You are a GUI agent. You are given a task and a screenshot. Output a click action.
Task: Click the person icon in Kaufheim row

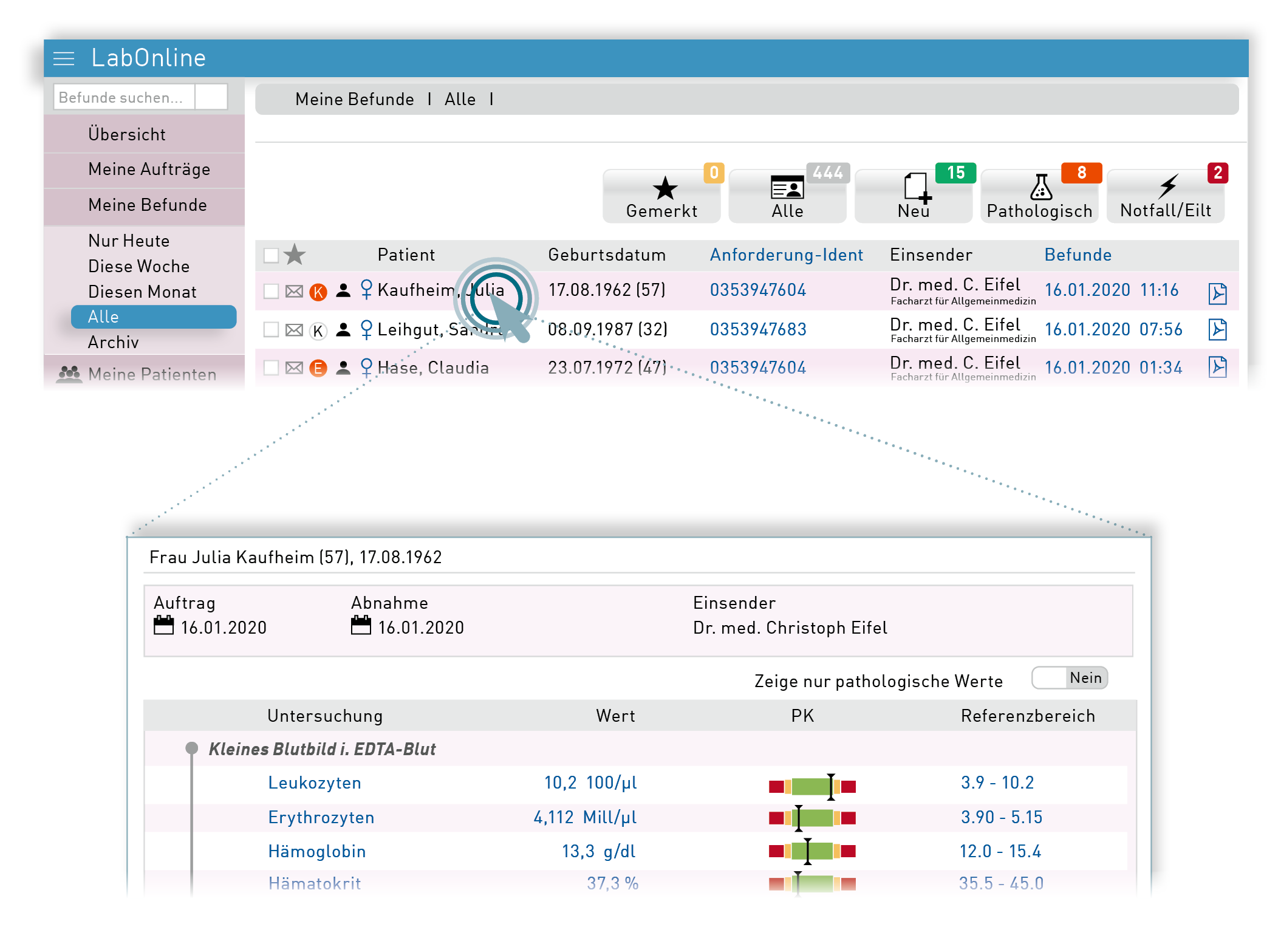point(343,290)
